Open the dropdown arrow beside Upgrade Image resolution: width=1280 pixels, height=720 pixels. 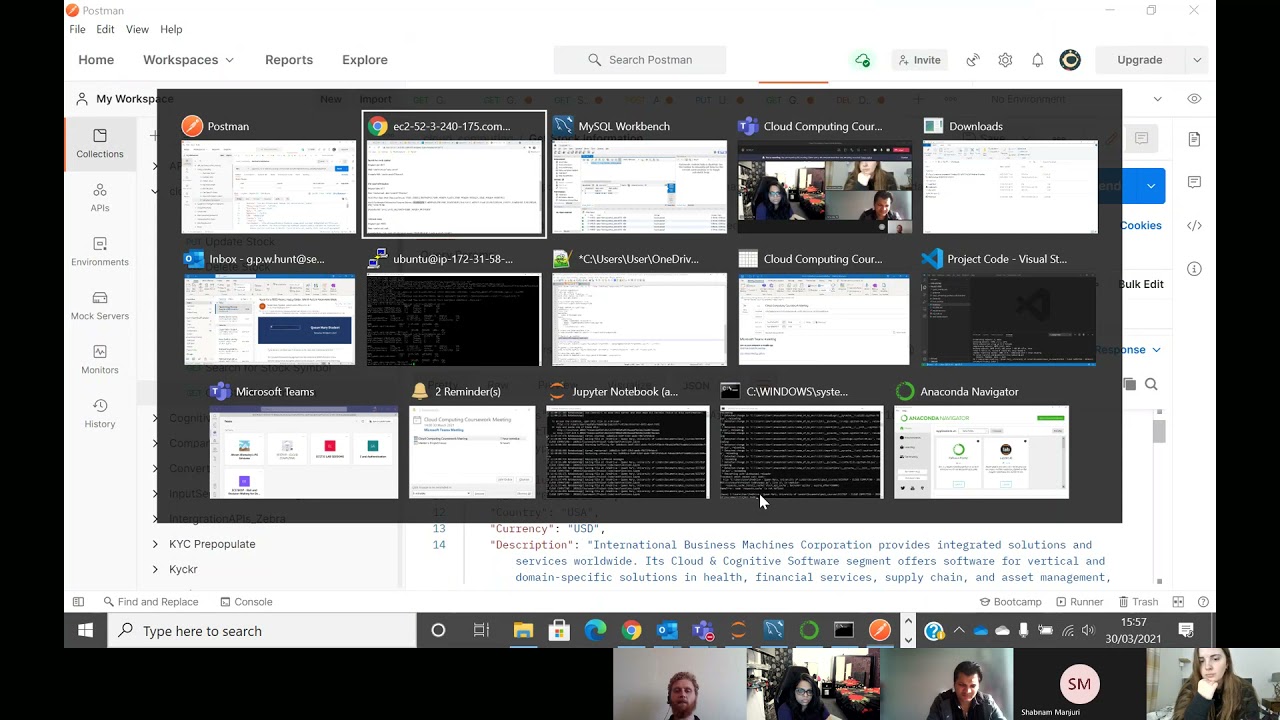click(x=1197, y=60)
